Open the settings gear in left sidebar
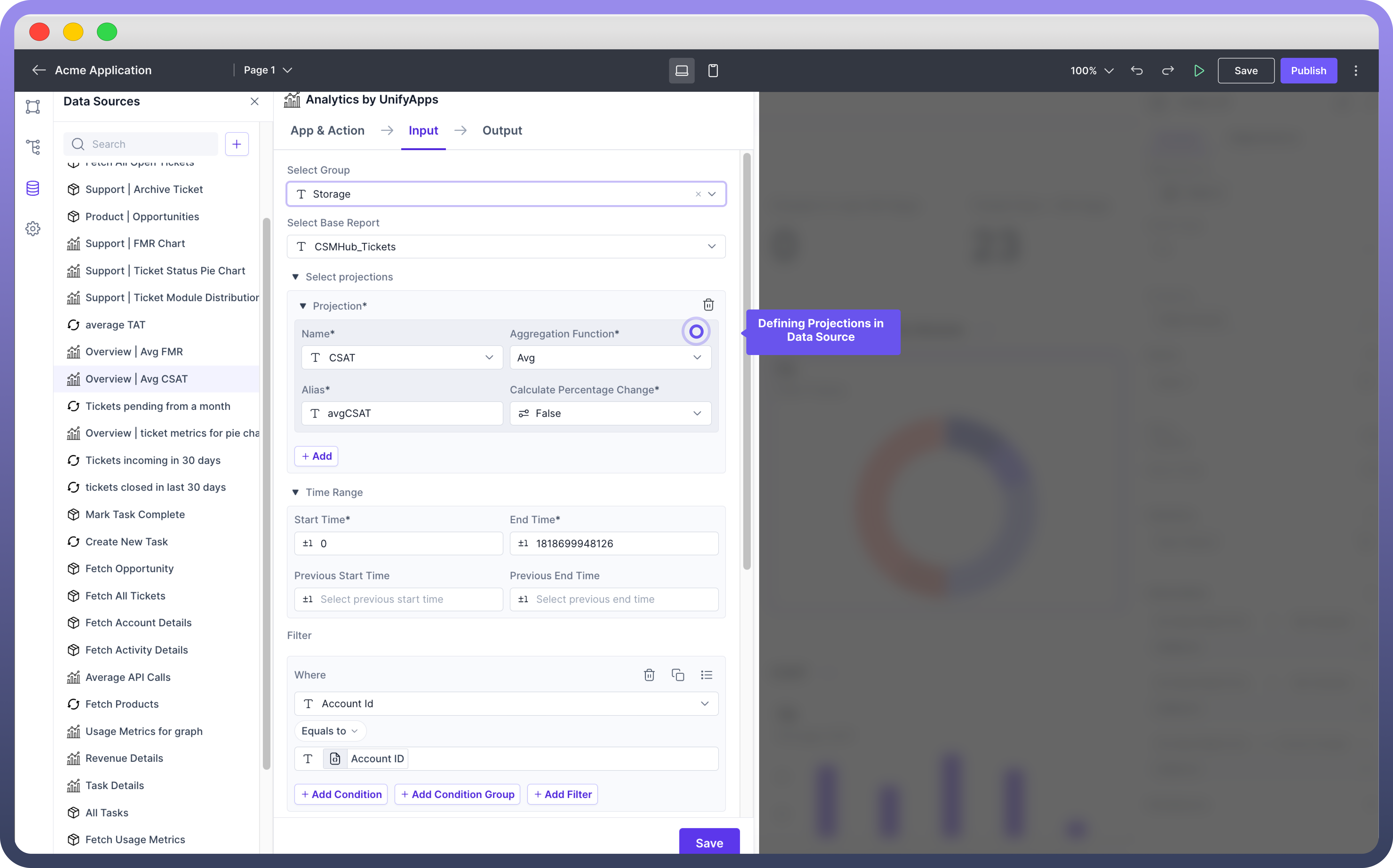The height and width of the screenshot is (868, 1393). pyautogui.click(x=33, y=229)
